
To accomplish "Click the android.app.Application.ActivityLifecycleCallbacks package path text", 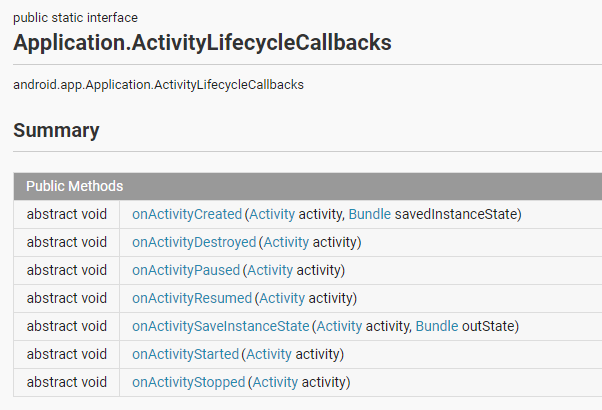I will [x=158, y=84].
